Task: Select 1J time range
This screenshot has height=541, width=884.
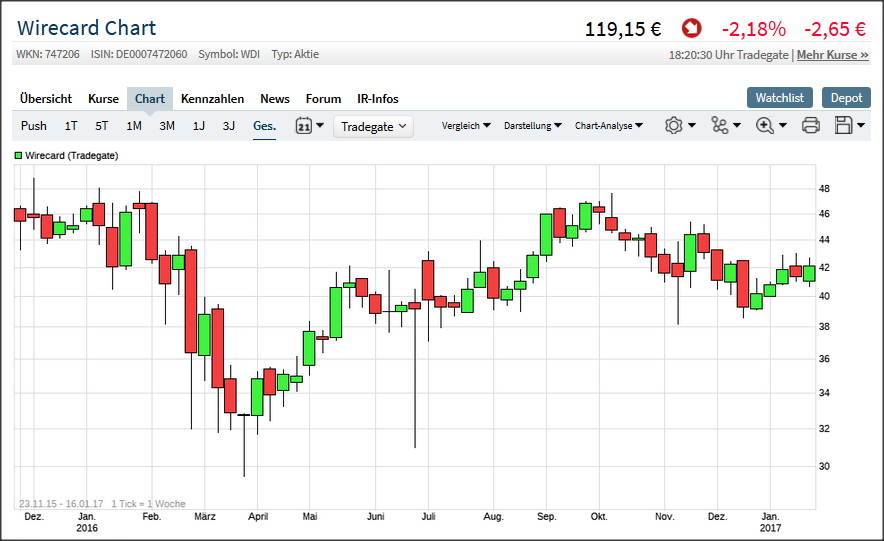Action: [198, 126]
